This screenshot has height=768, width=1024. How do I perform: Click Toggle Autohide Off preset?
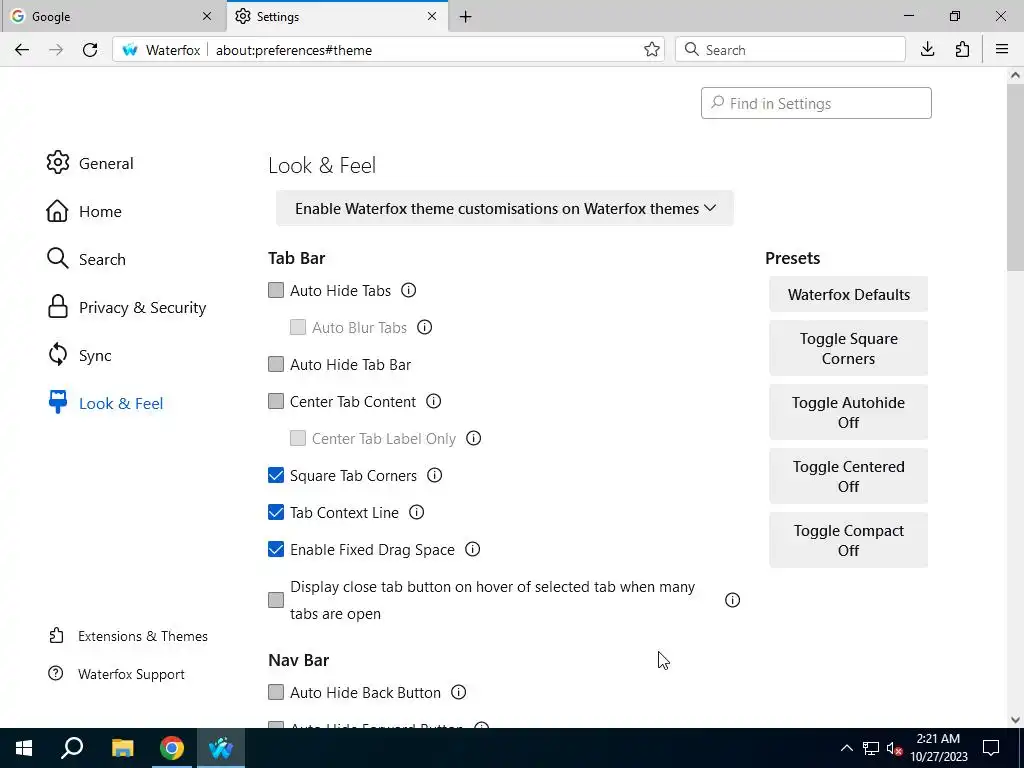(x=848, y=412)
